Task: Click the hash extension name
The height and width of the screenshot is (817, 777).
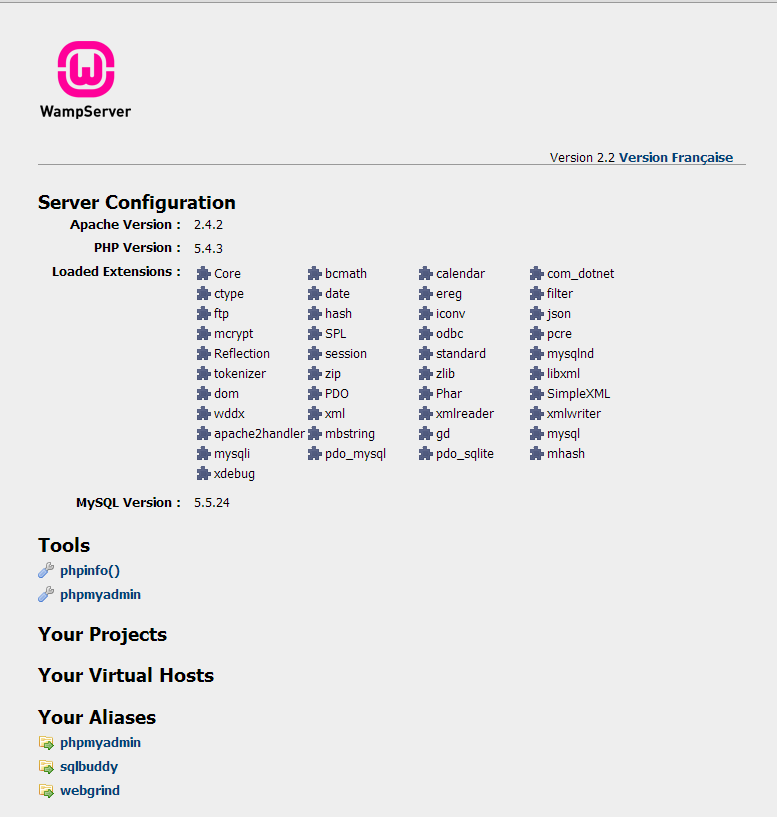Action: pos(338,314)
